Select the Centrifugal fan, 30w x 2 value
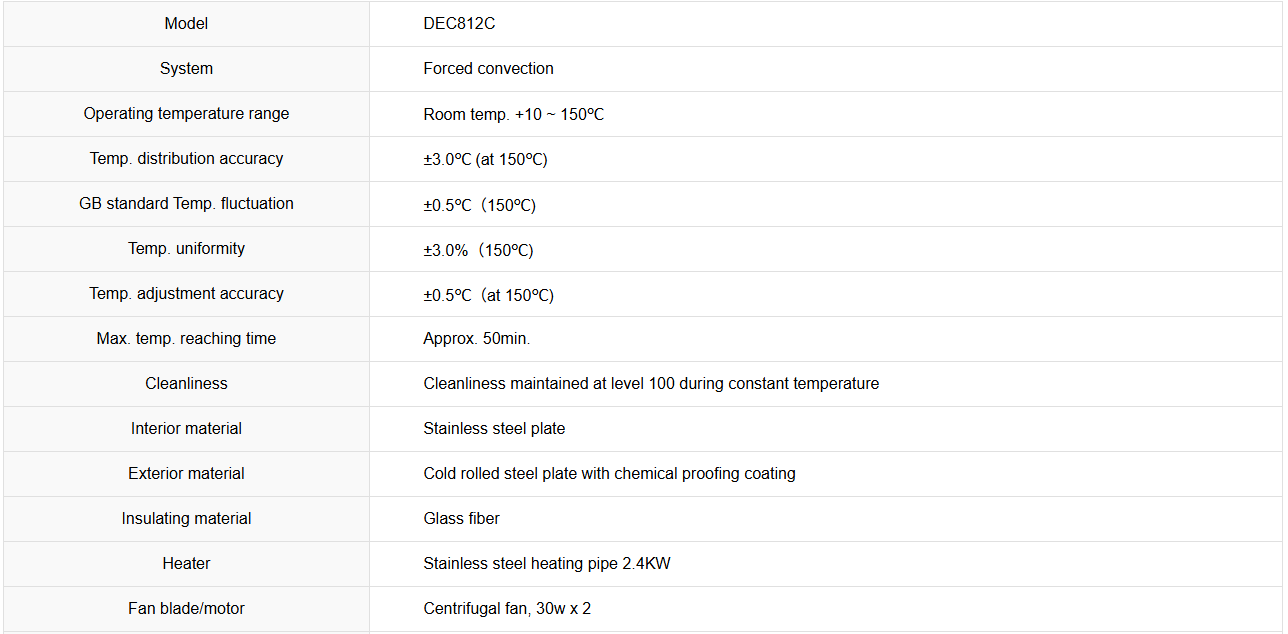The image size is (1288, 634). 507,608
